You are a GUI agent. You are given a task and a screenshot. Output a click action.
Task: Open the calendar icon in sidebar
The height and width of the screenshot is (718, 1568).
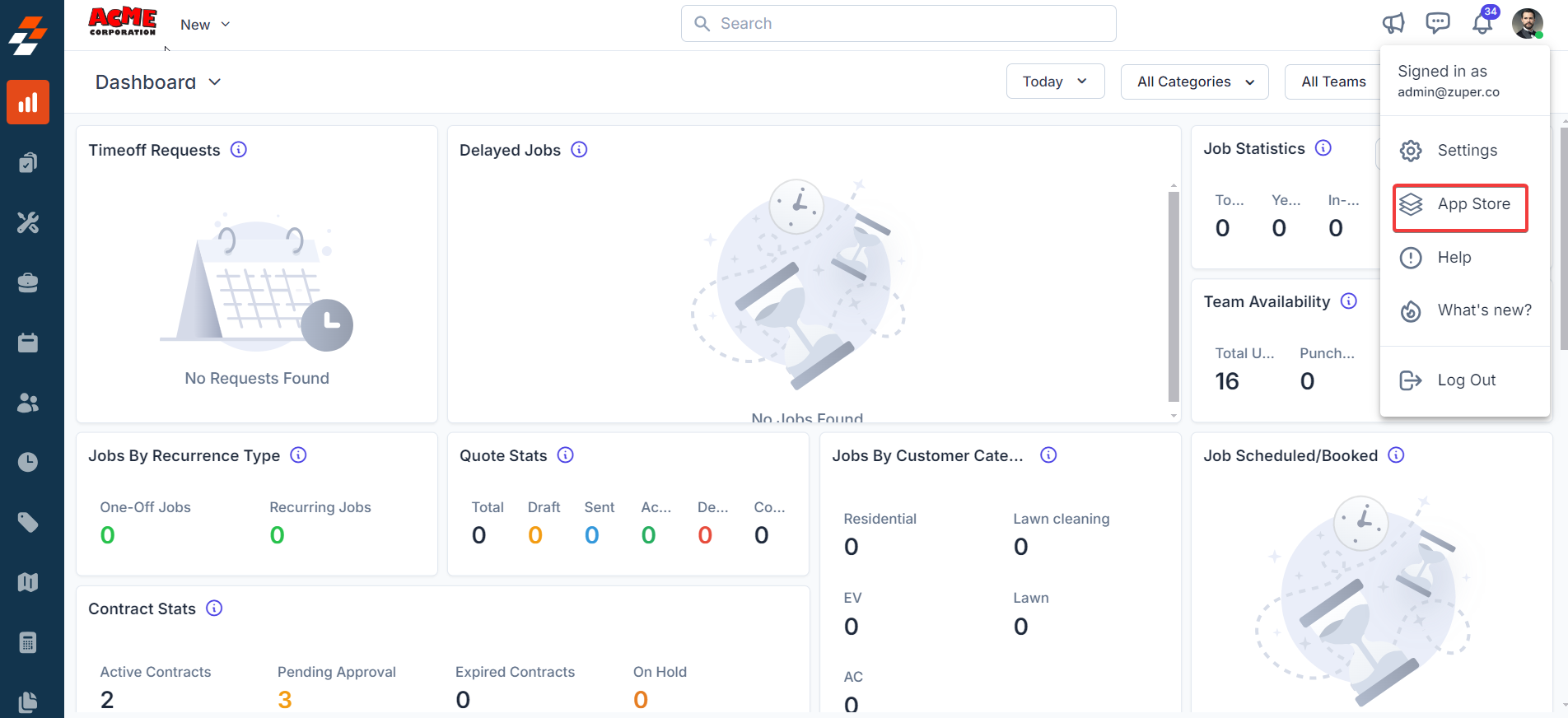point(28,343)
